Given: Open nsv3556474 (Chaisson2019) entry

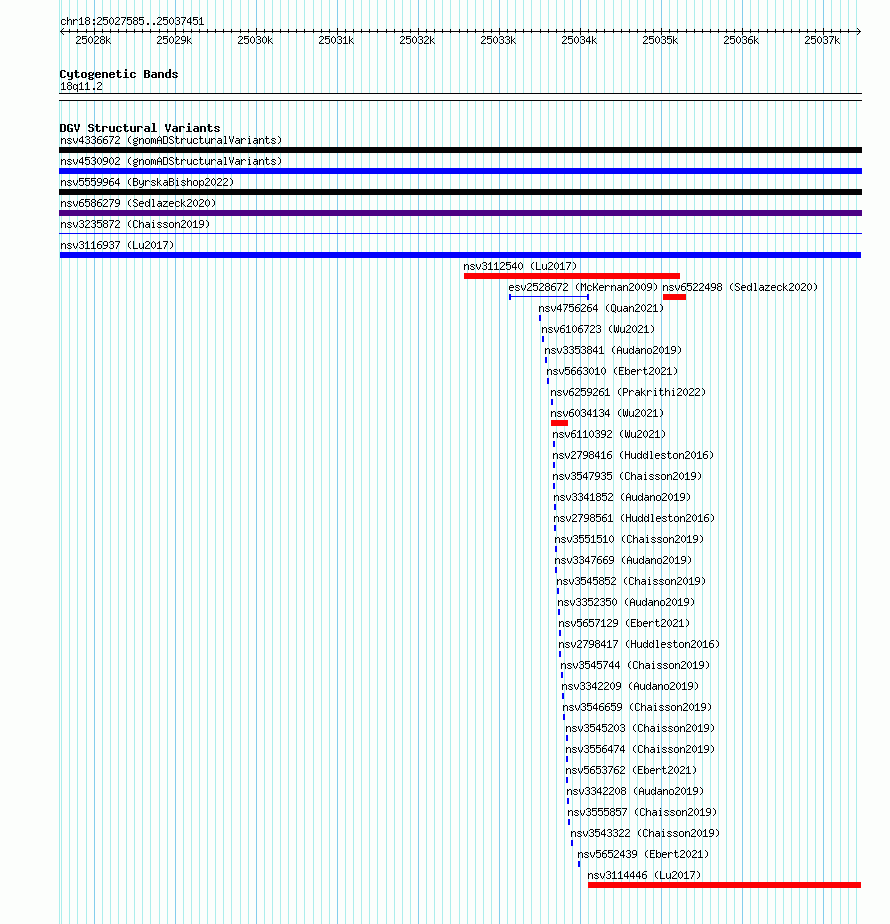Looking at the screenshot, I should coord(640,750).
